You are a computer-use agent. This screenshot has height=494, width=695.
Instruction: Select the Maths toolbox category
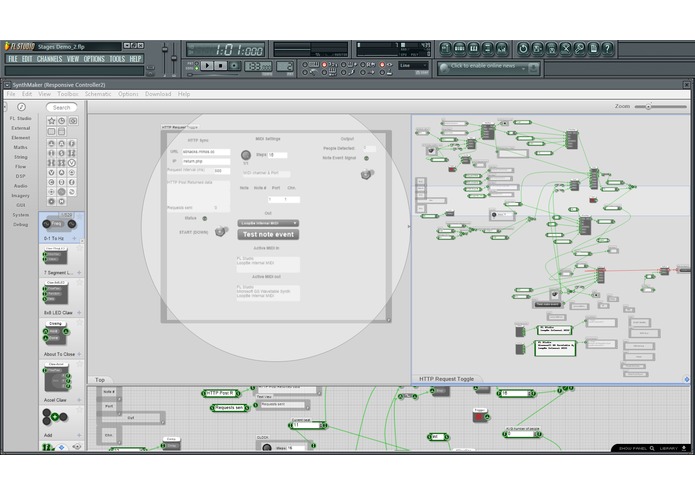(20, 147)
